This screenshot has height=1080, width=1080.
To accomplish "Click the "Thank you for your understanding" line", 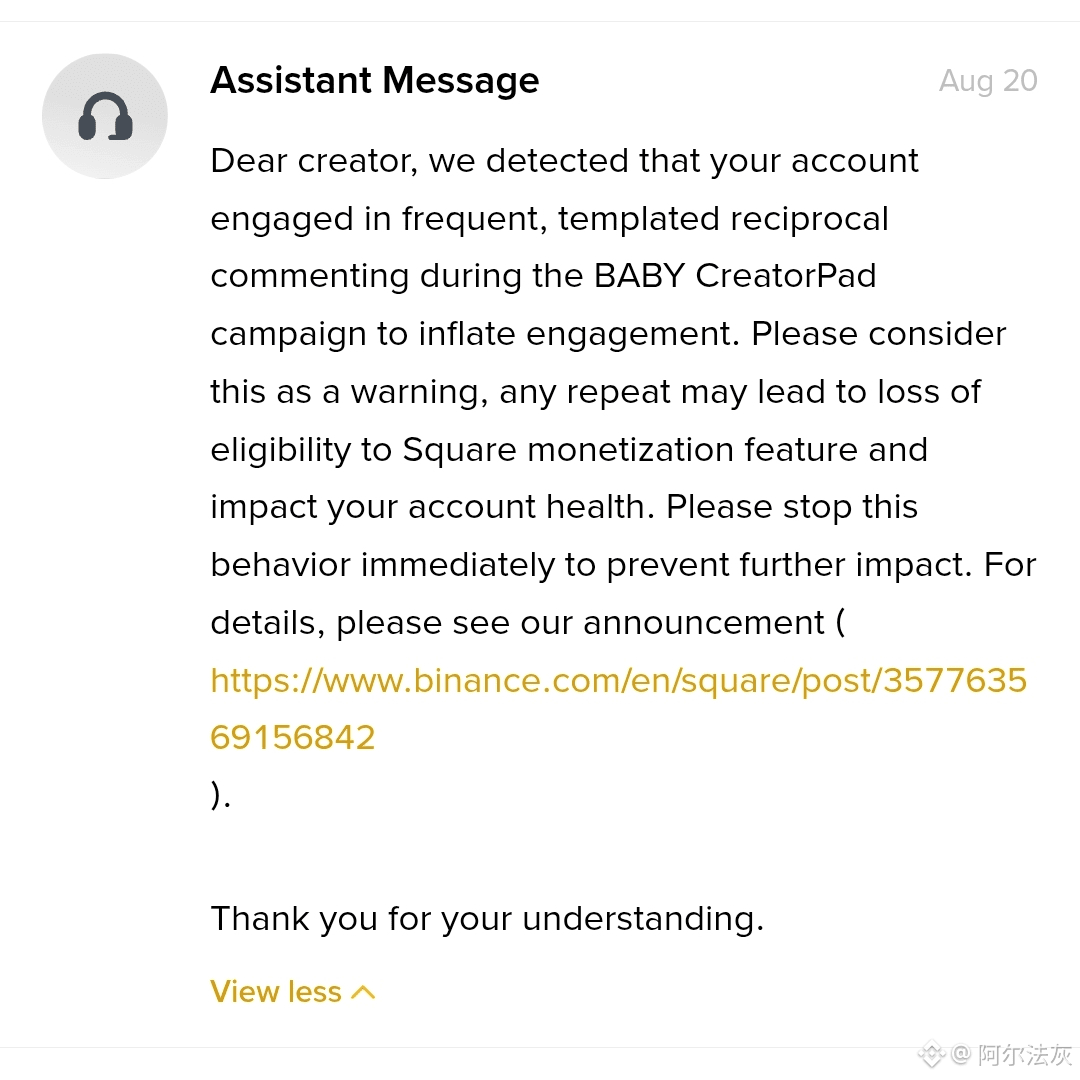I will 488,919.
